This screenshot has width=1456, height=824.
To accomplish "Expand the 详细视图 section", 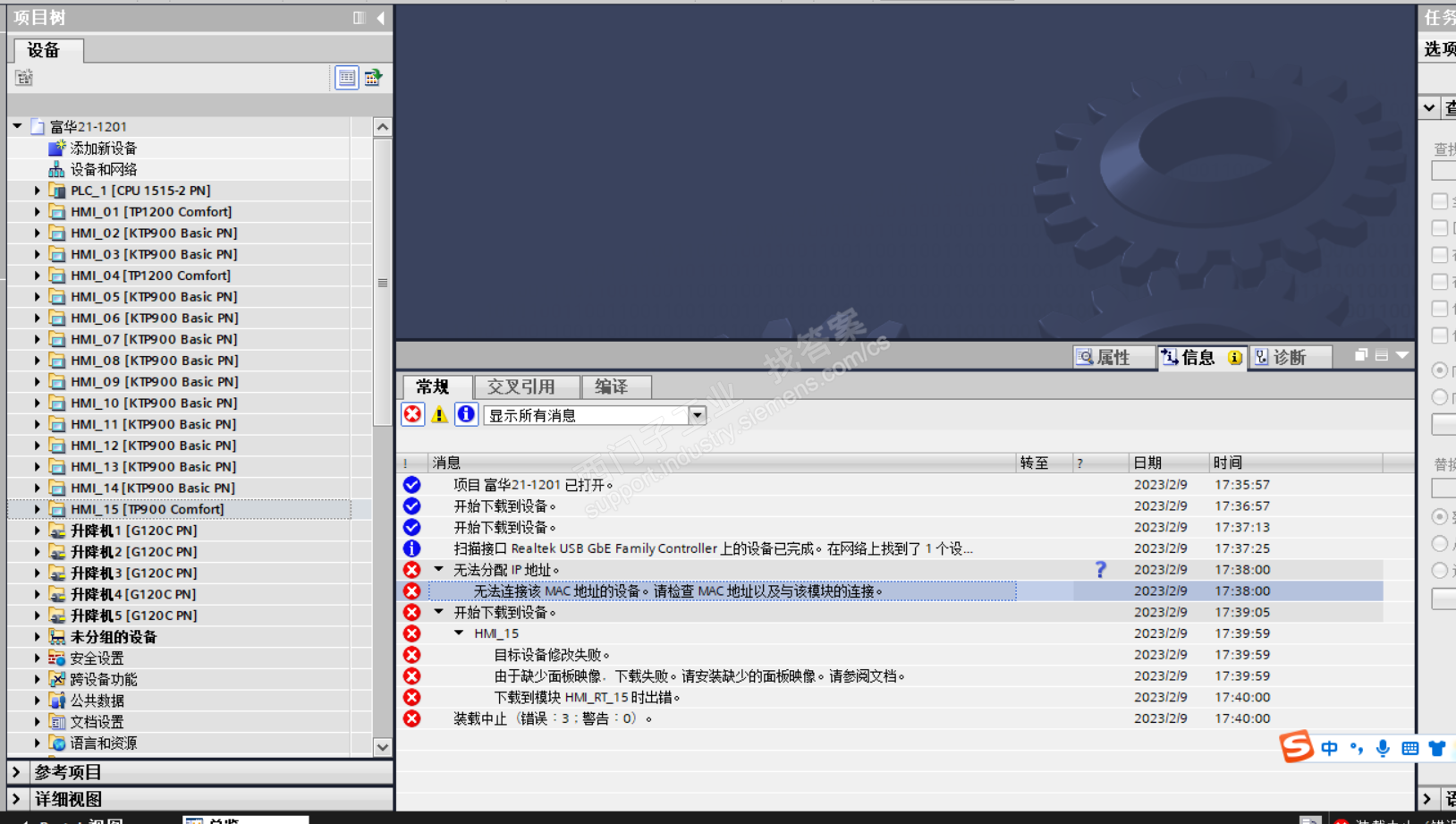I will pos(16,798).
